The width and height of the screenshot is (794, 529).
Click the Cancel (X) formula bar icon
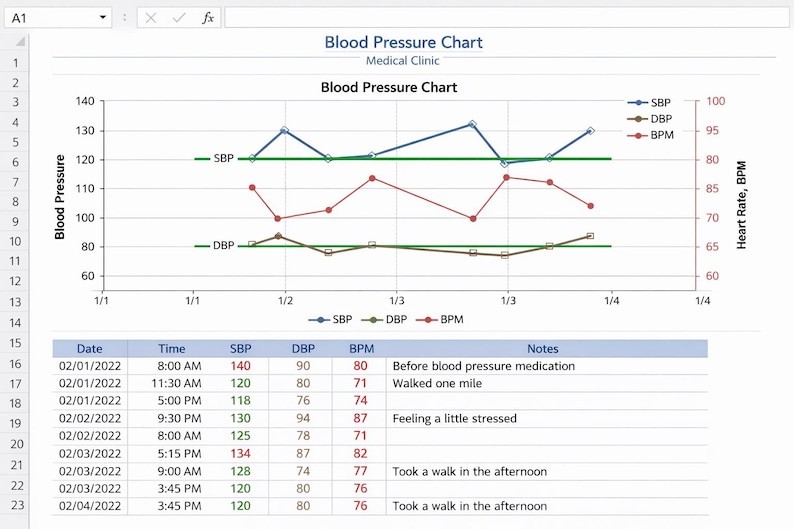[x=150, y=18]
